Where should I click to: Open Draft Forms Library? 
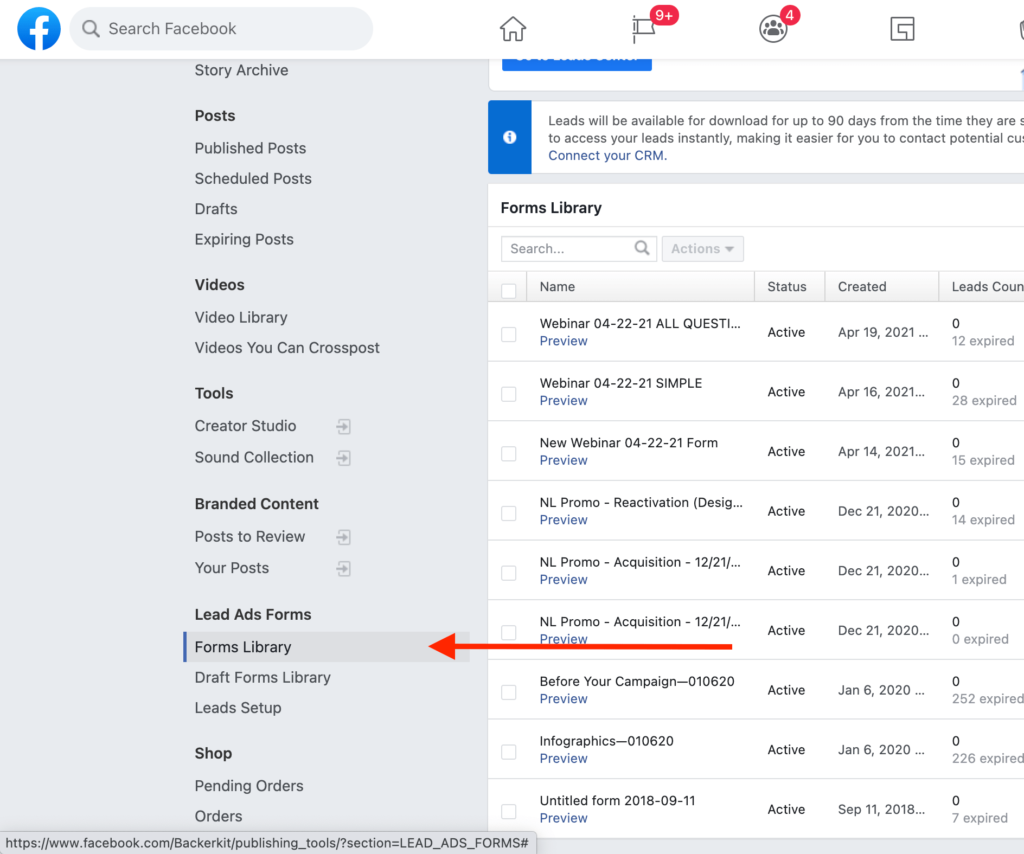(x=263, y=677)
